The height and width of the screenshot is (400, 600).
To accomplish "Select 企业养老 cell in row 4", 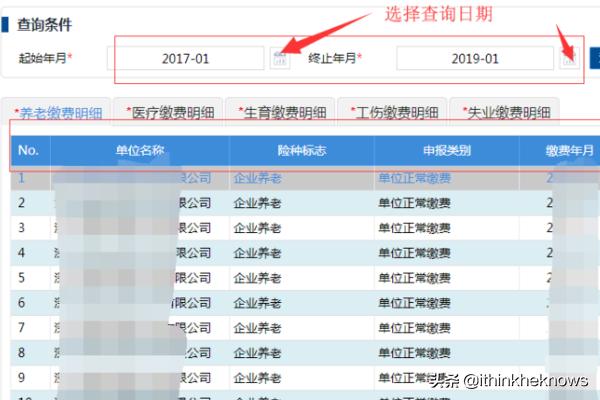I will (302, 253).
